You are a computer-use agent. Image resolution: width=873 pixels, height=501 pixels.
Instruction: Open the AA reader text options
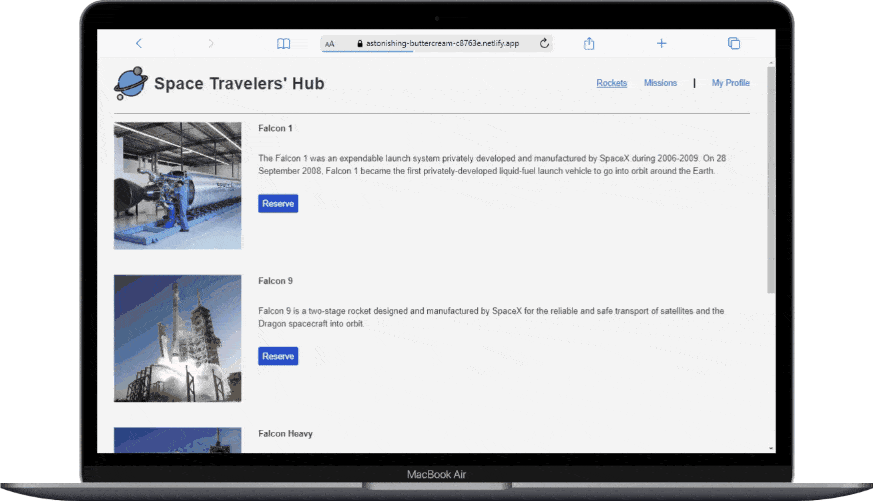point(330,44)
